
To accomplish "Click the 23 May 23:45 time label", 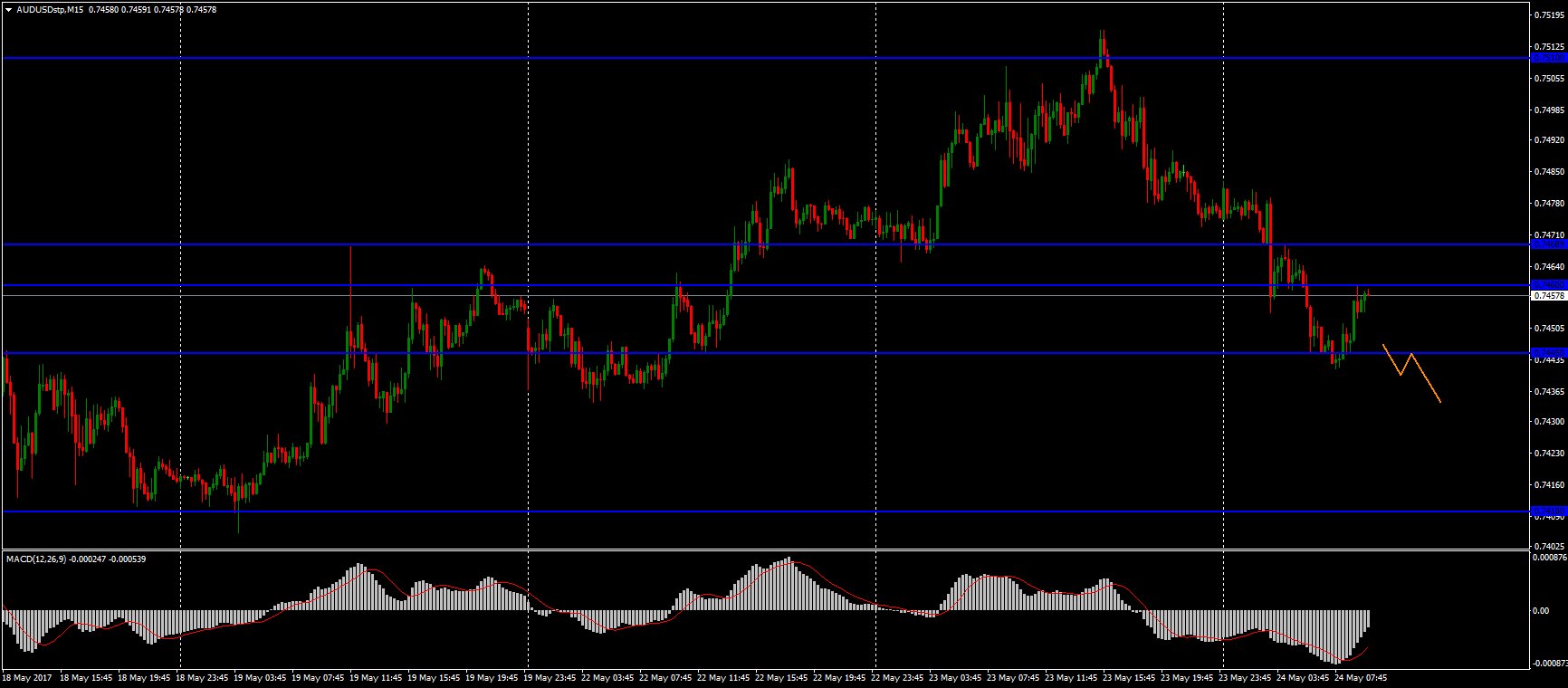I will 1246,677.
